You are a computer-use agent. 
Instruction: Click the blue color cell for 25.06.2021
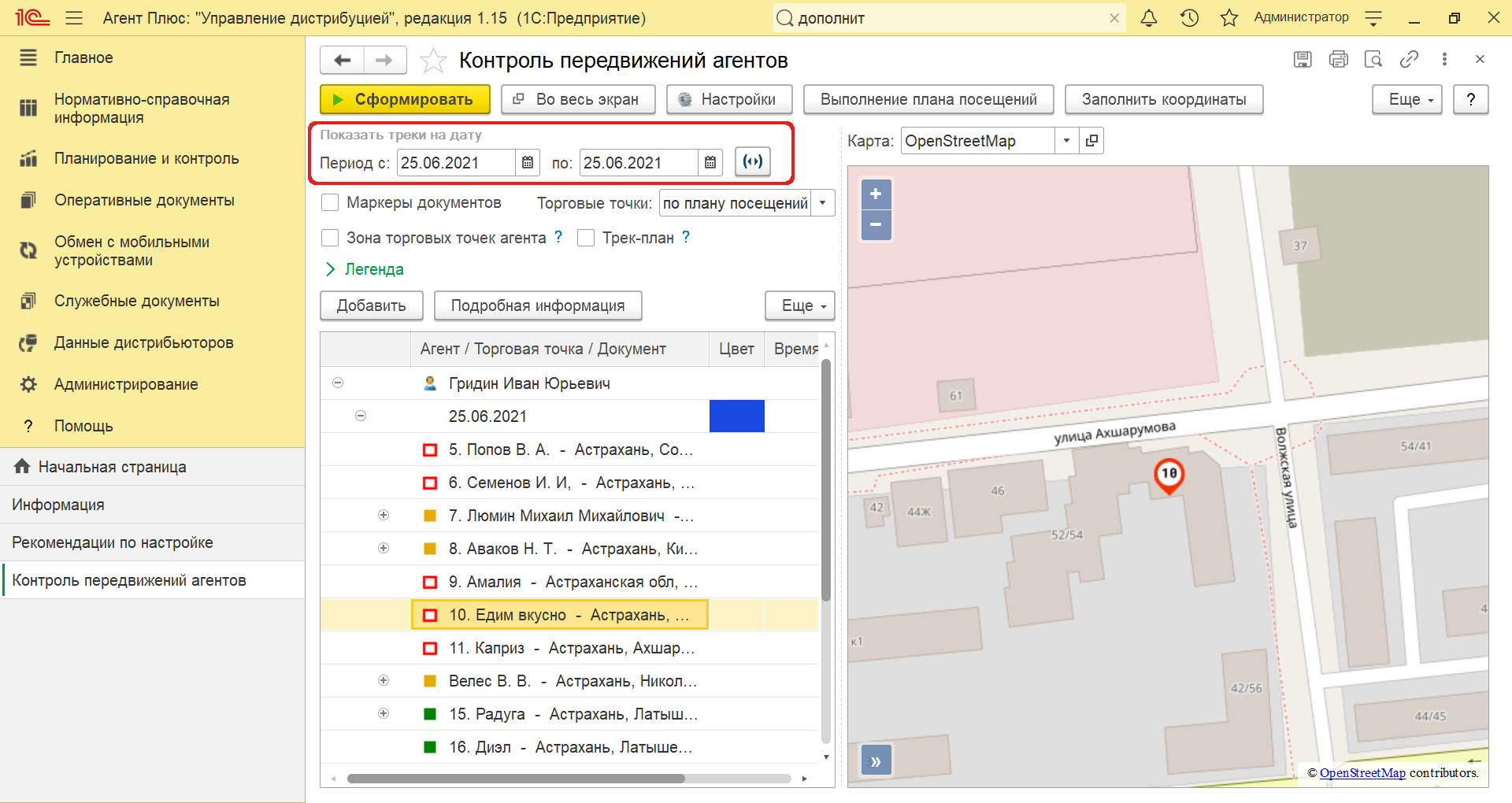736,416
